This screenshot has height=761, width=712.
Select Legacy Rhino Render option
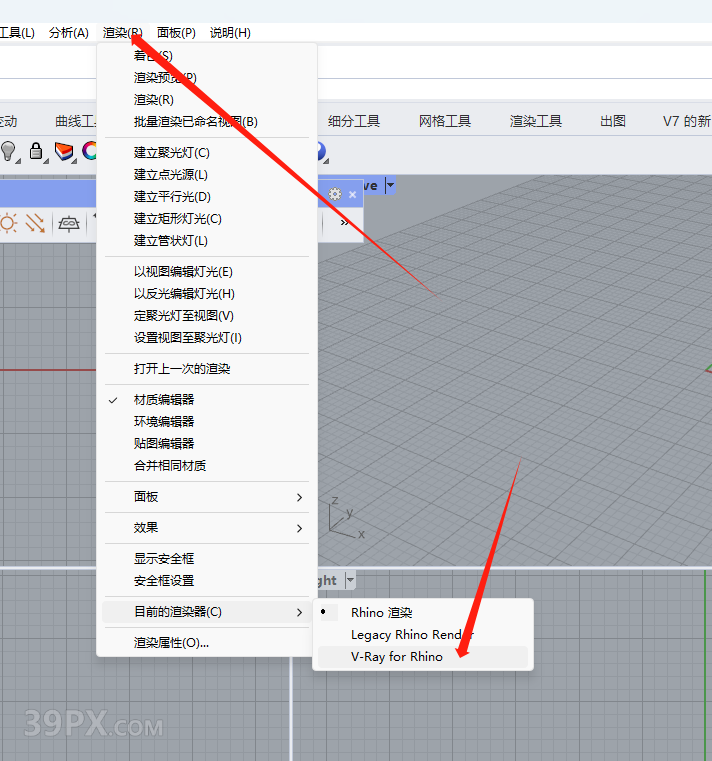click(x=410, y=634)
